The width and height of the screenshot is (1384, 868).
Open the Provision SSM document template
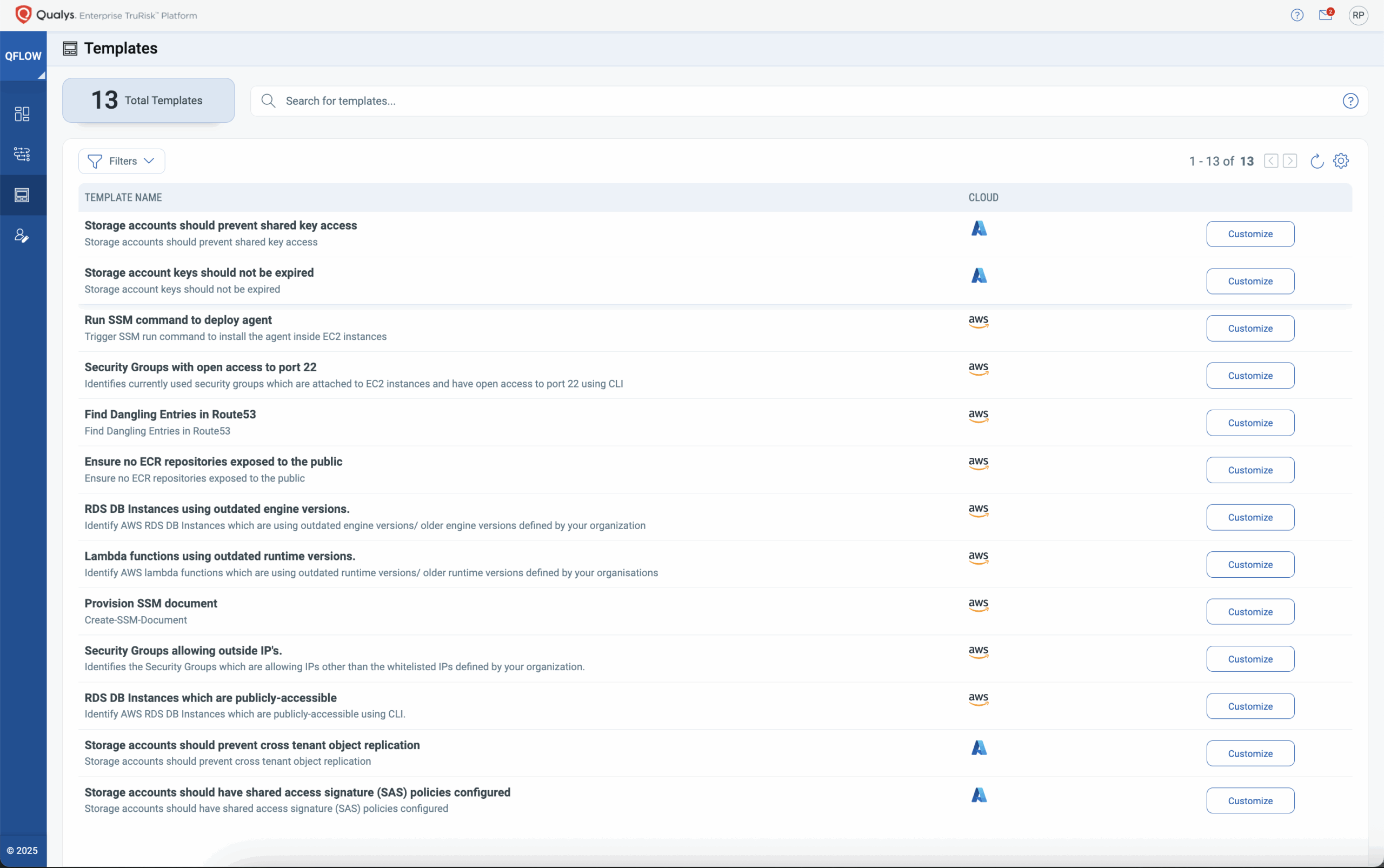[x=151, y=603]
